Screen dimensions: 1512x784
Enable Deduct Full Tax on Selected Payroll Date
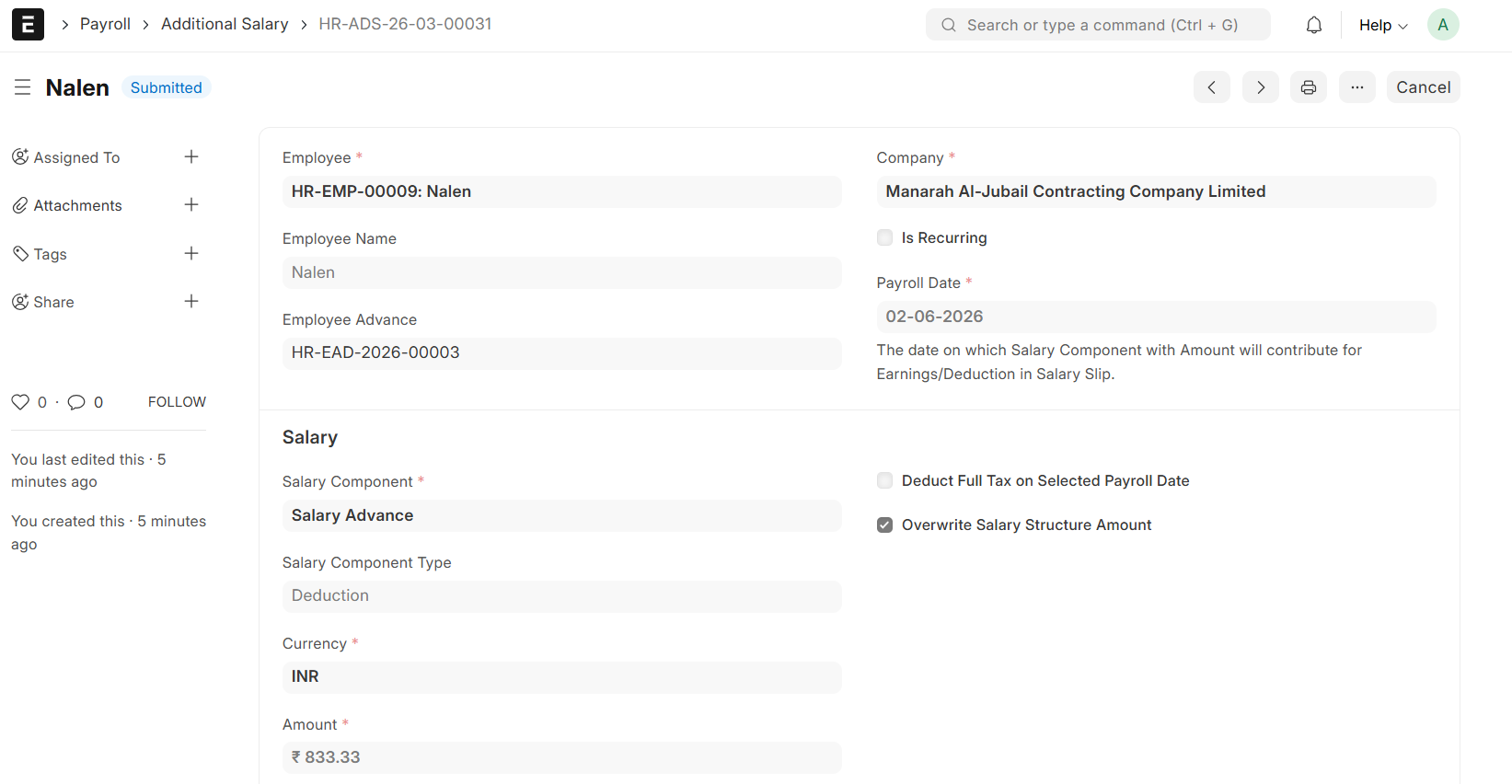click(x=884, y=481)
